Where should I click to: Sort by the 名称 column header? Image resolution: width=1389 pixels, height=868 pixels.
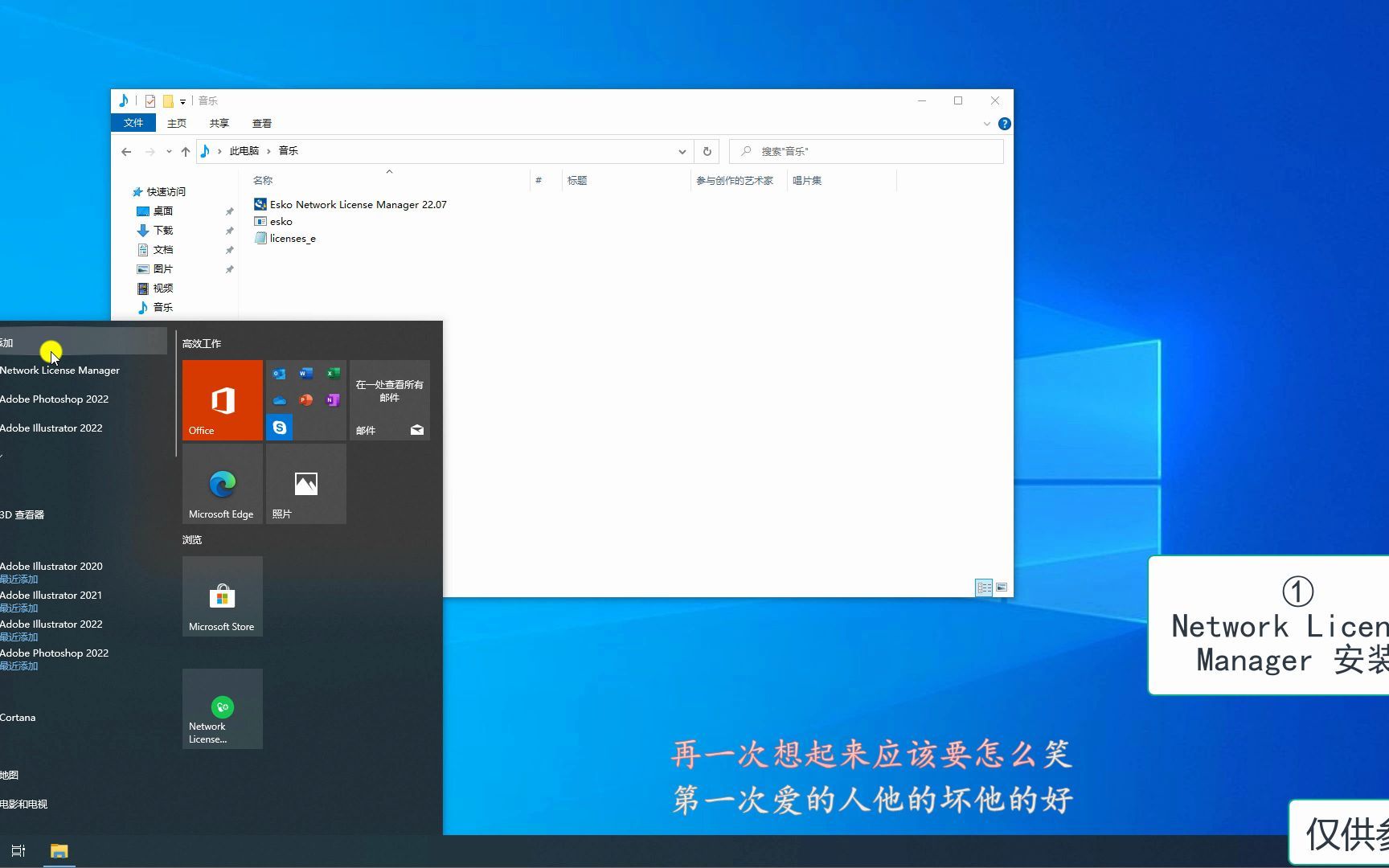(389, 181)
